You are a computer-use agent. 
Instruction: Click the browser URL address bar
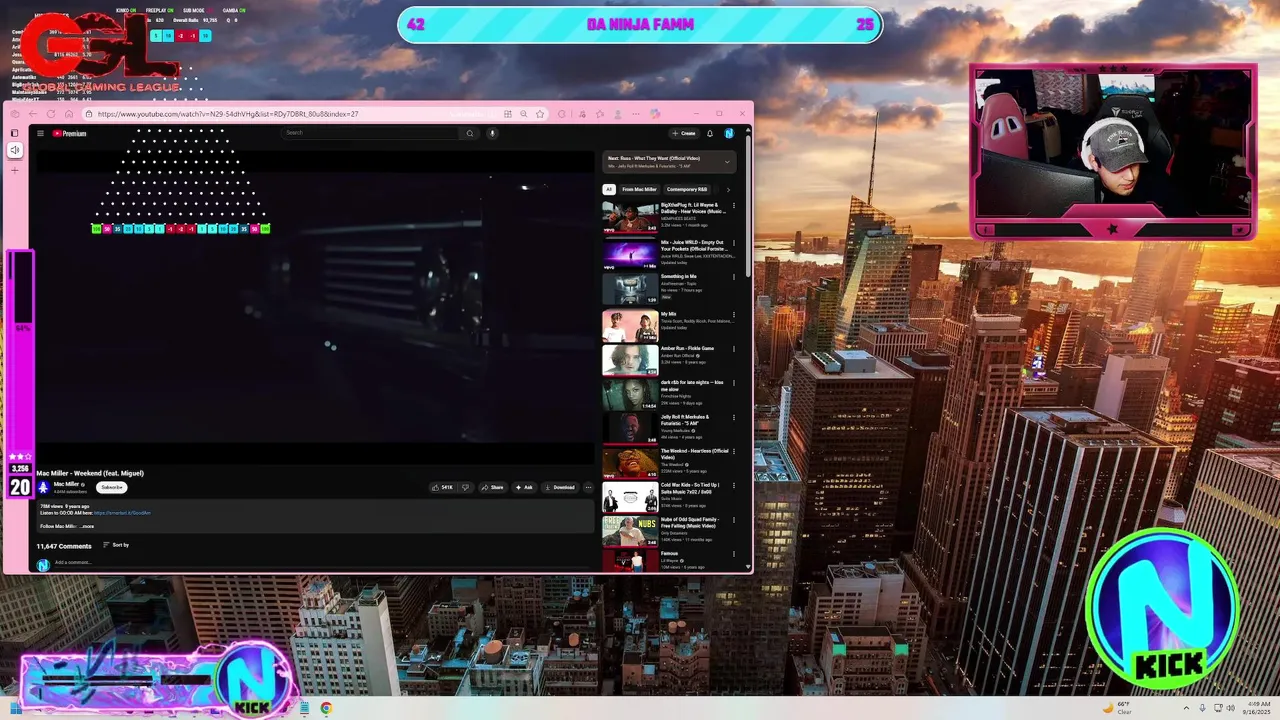pos(314,114)
